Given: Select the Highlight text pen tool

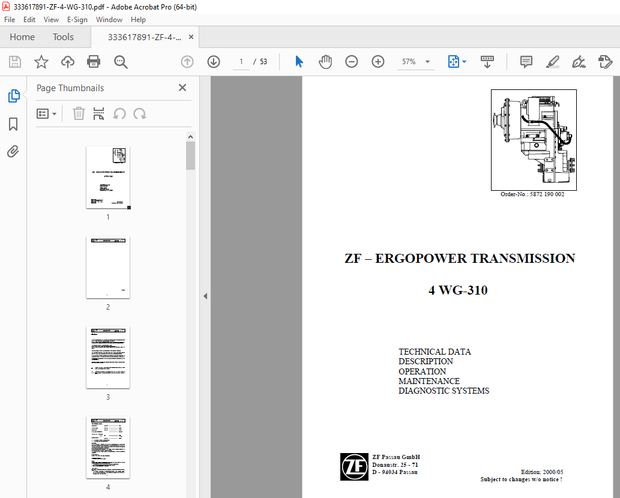Looking at the screenshot, I should click(552, 62).
